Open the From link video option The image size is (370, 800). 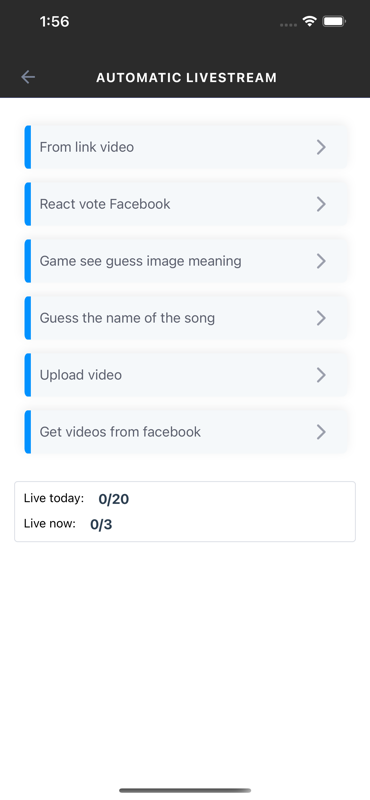click(186, 147)
